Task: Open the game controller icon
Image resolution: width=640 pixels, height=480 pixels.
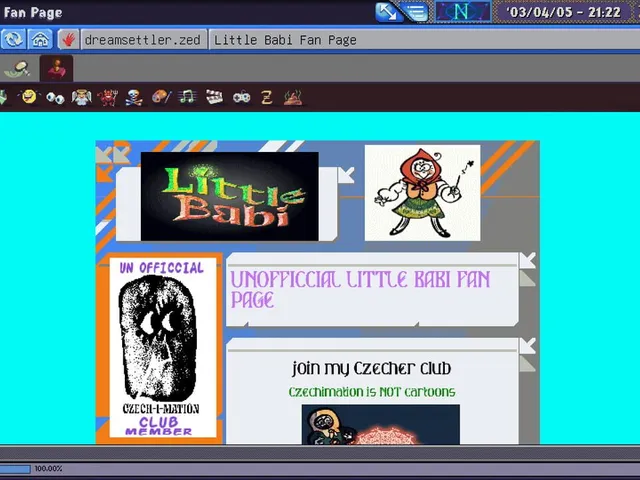Action: click(242, 98)
